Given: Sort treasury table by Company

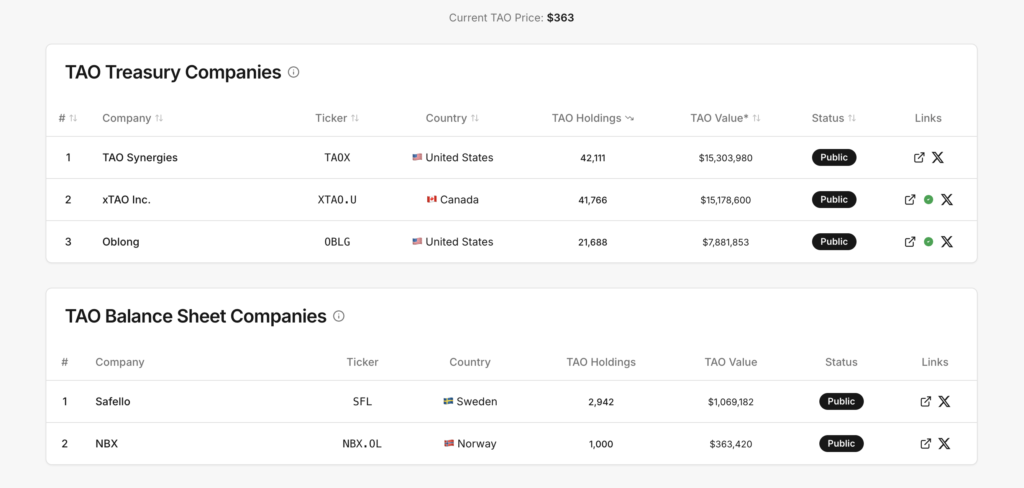Looking at the screenshot, I should click(x=133, y=118).
